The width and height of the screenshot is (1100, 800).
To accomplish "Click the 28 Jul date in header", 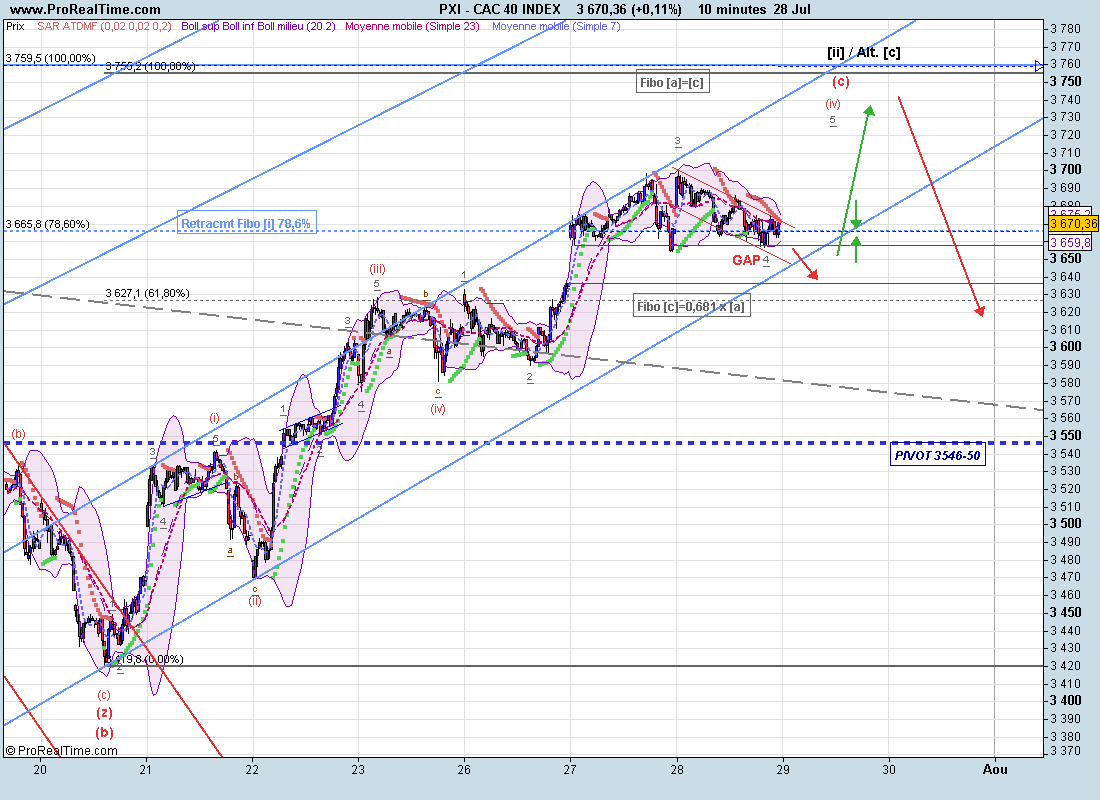I will tap(791, 9).
